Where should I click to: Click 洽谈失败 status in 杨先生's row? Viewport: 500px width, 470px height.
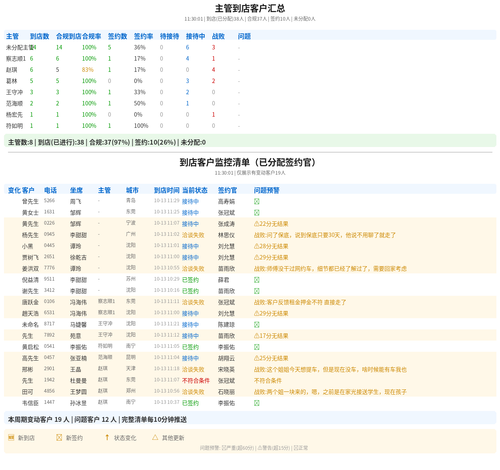(x=193, y=235)
